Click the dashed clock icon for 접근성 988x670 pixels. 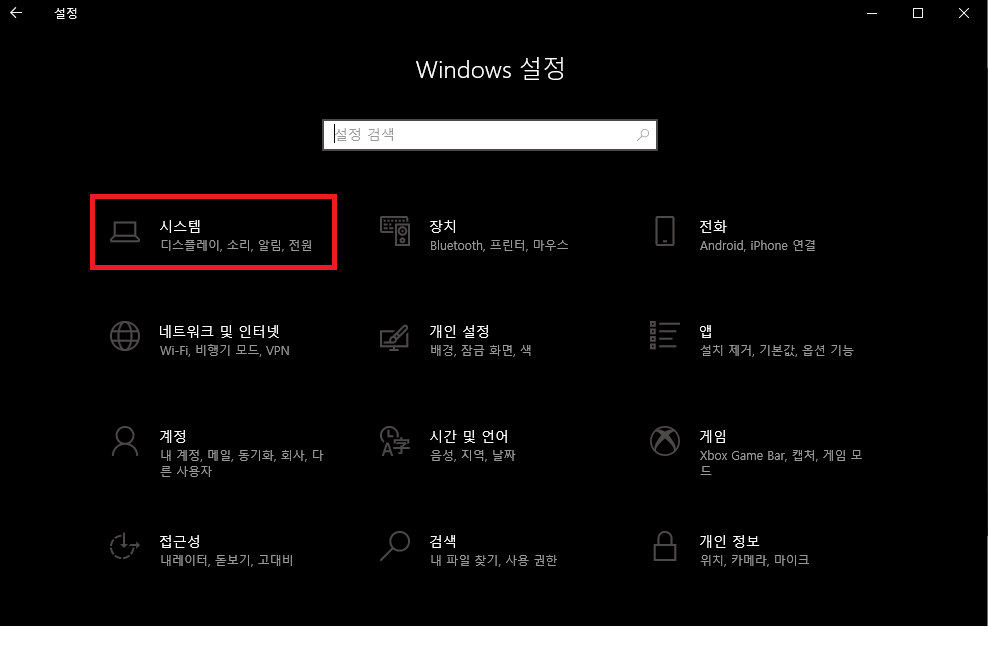click(124, 546)
